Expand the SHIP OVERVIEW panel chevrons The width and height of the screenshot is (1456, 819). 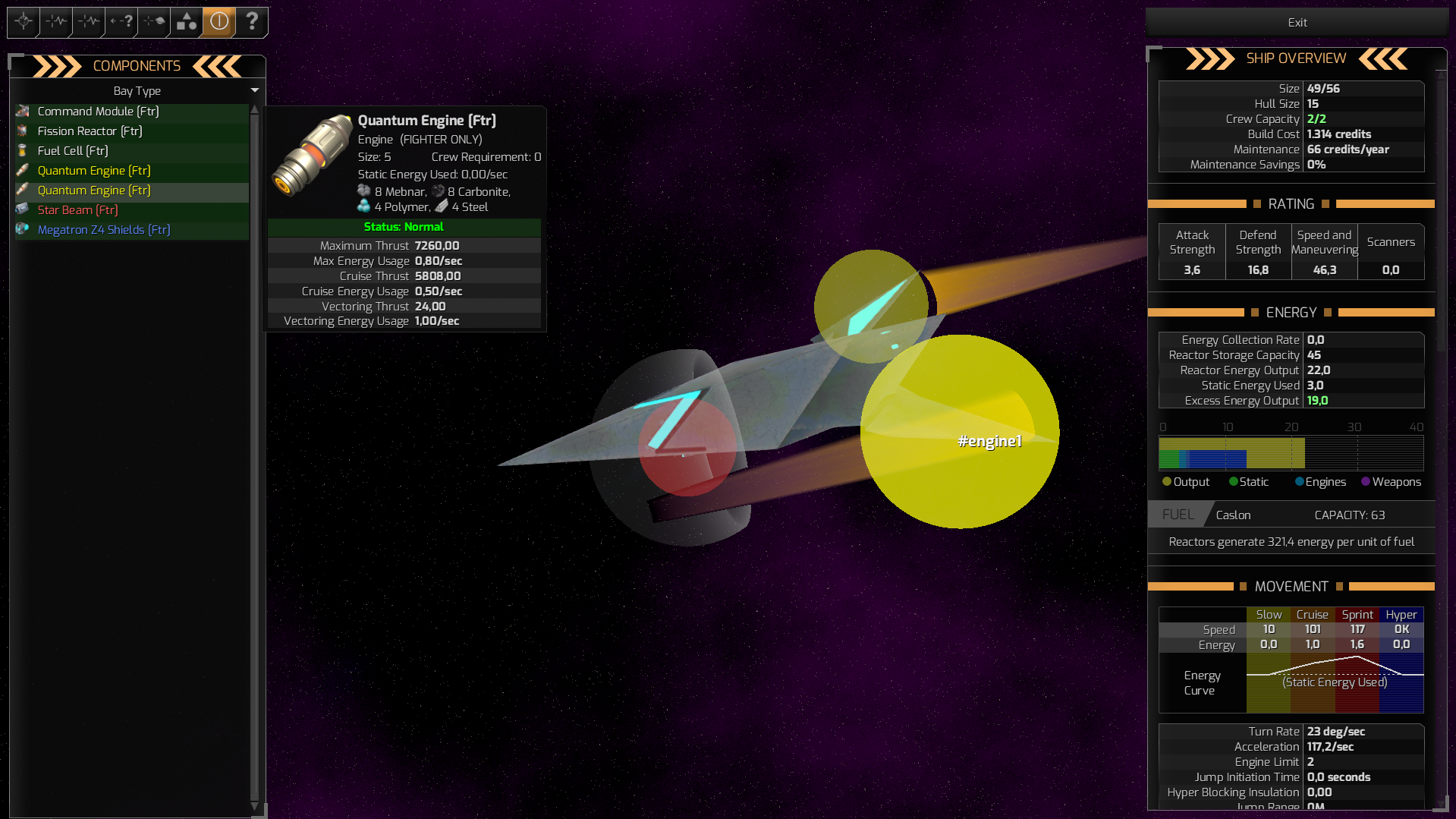(1212, 58)
